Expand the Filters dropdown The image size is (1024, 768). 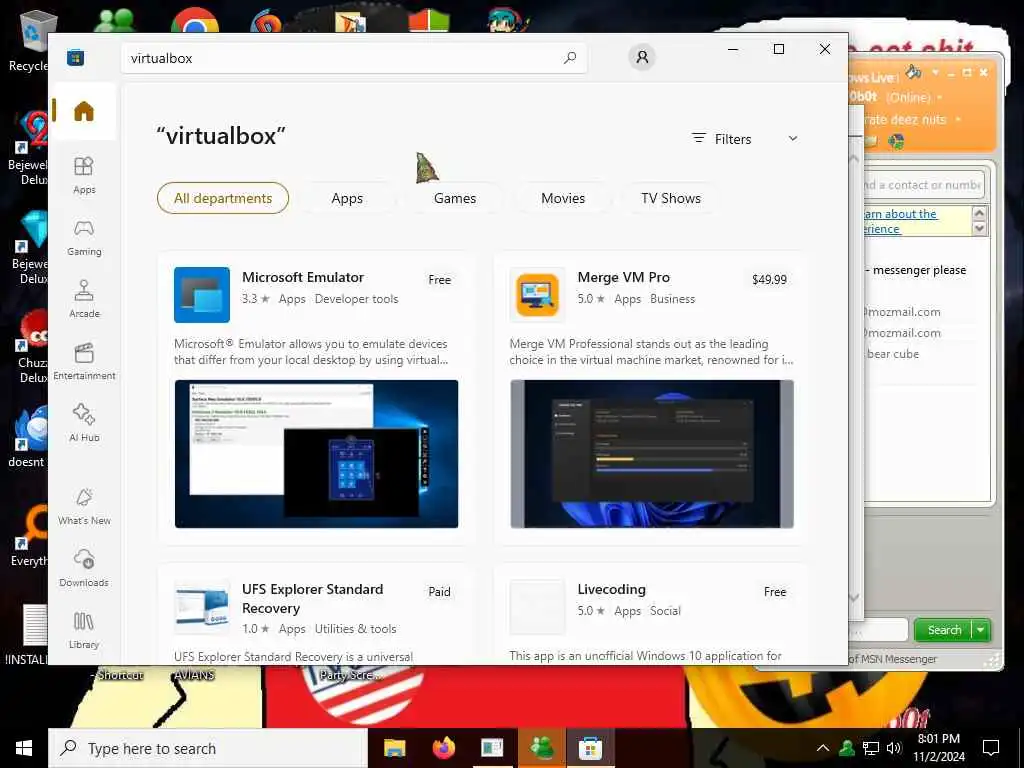745,138
